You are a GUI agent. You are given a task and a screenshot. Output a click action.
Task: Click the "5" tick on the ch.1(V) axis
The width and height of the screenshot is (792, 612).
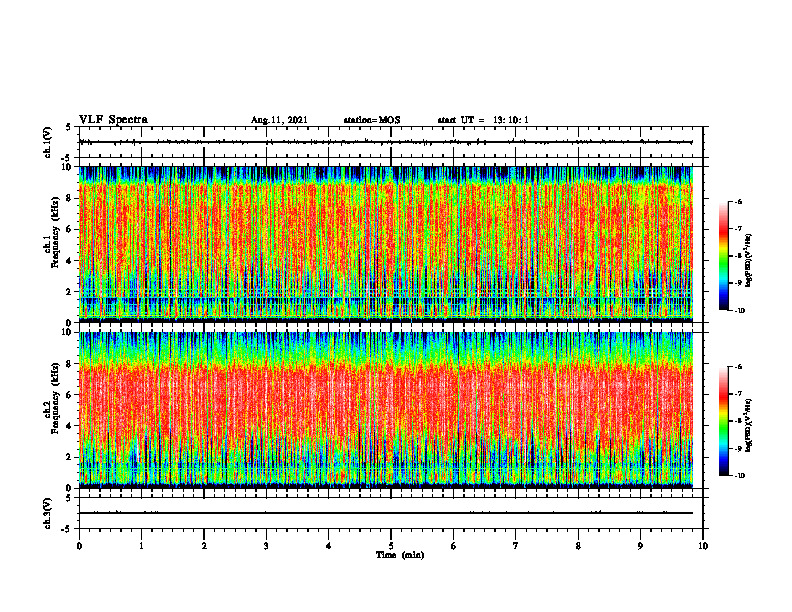pos(69,127)
